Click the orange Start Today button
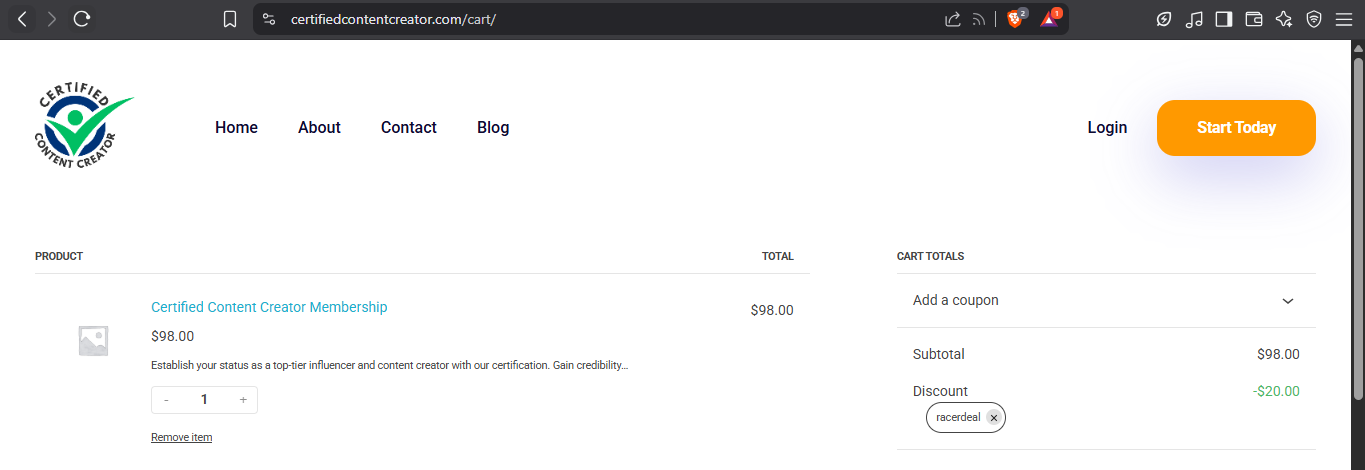 1236,128
